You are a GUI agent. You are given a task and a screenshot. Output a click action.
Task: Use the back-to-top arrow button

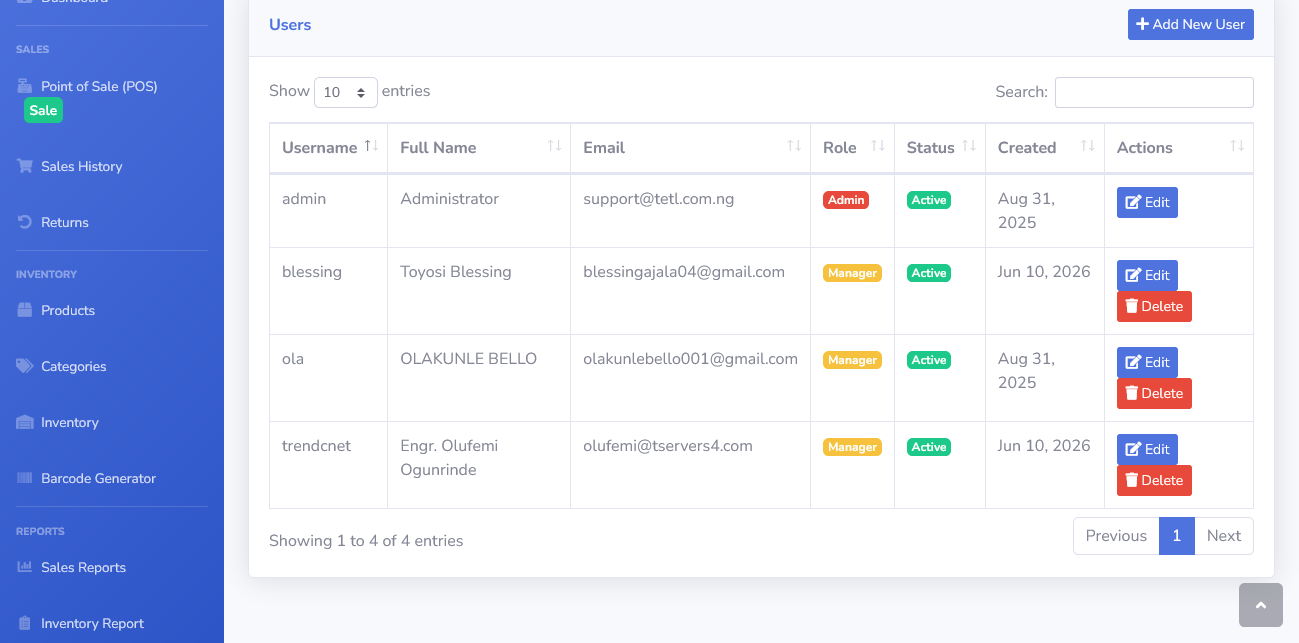[x=1260, y=605]
